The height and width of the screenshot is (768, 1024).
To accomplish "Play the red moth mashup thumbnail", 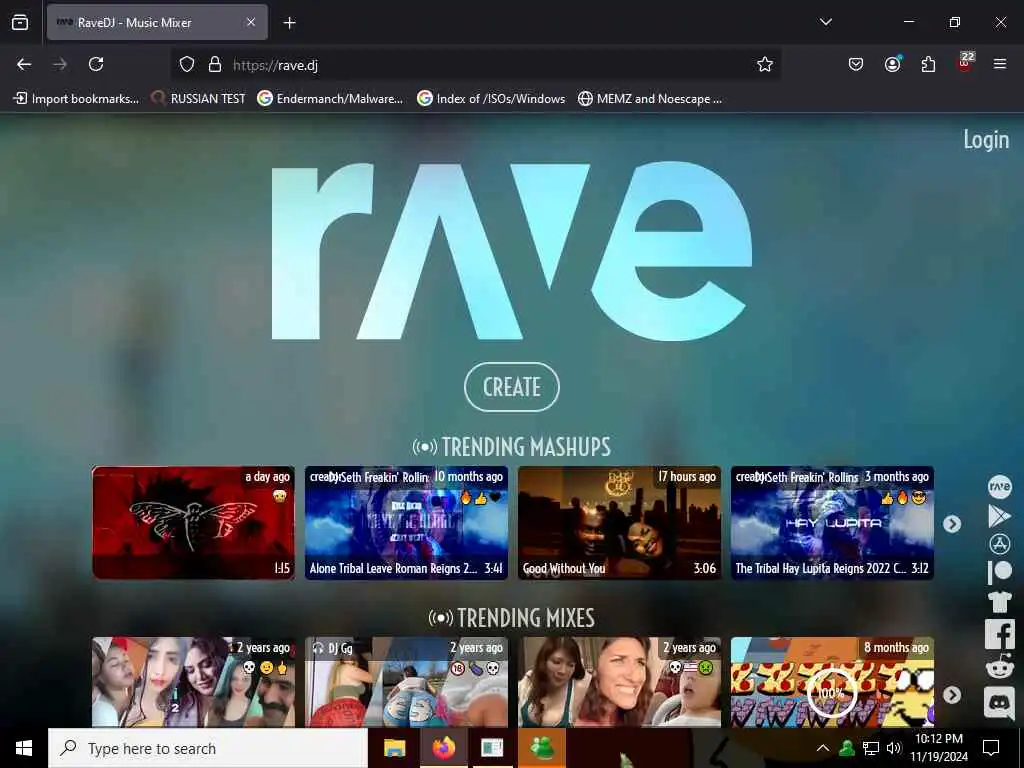I will coord(193,522).
